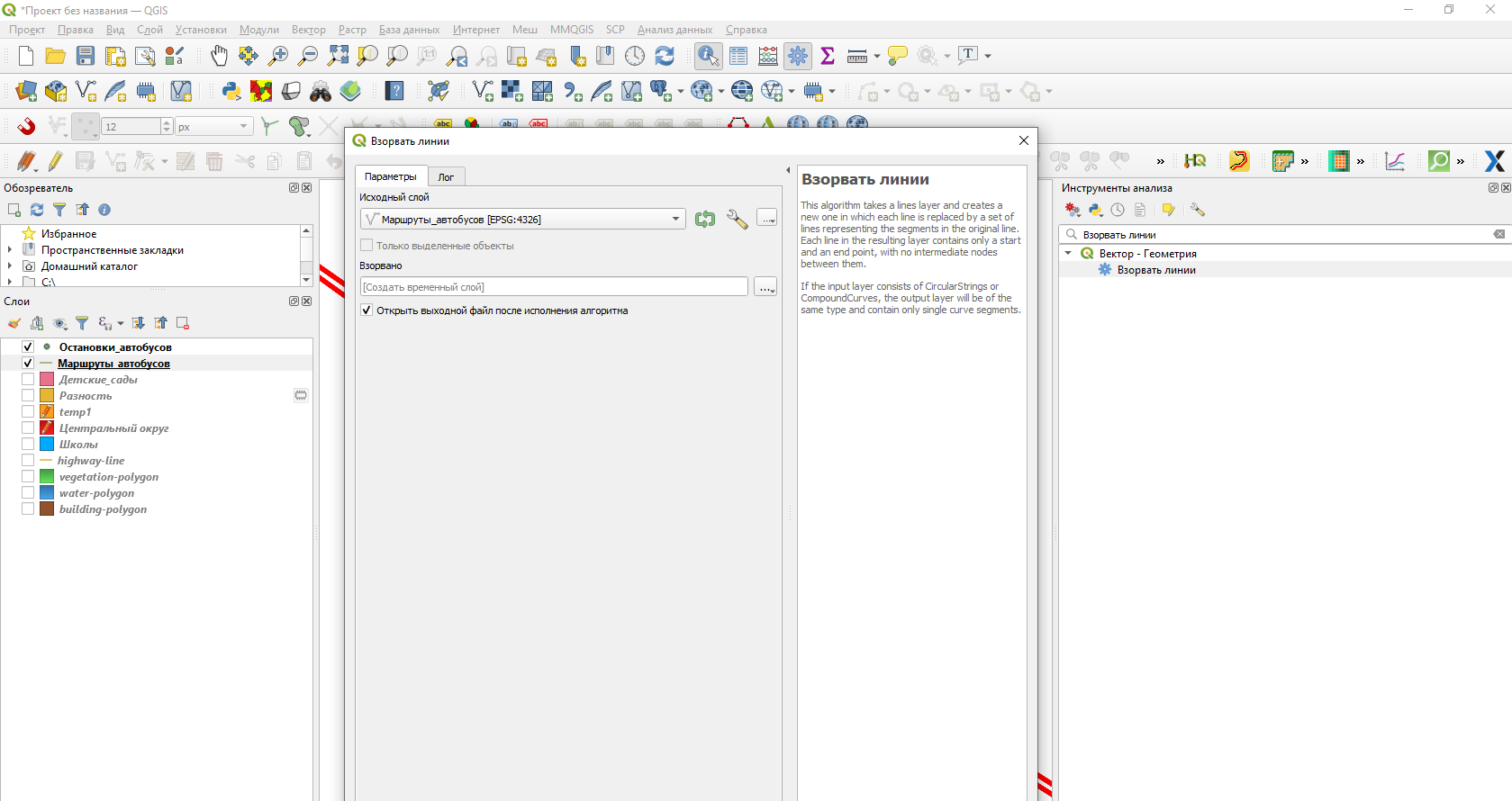This screenshot has height=801, width=1512.
Task: Select Взорвать линии in toolbox tree
Action: pos(1155,270)
